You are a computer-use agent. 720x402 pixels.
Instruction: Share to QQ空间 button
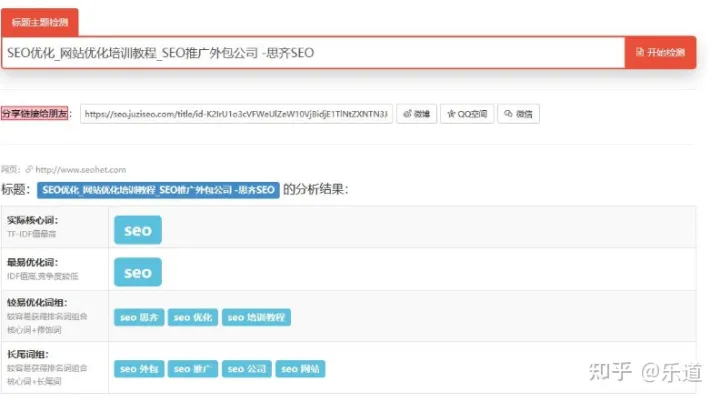pyautogui.click(x=467, y=114)
